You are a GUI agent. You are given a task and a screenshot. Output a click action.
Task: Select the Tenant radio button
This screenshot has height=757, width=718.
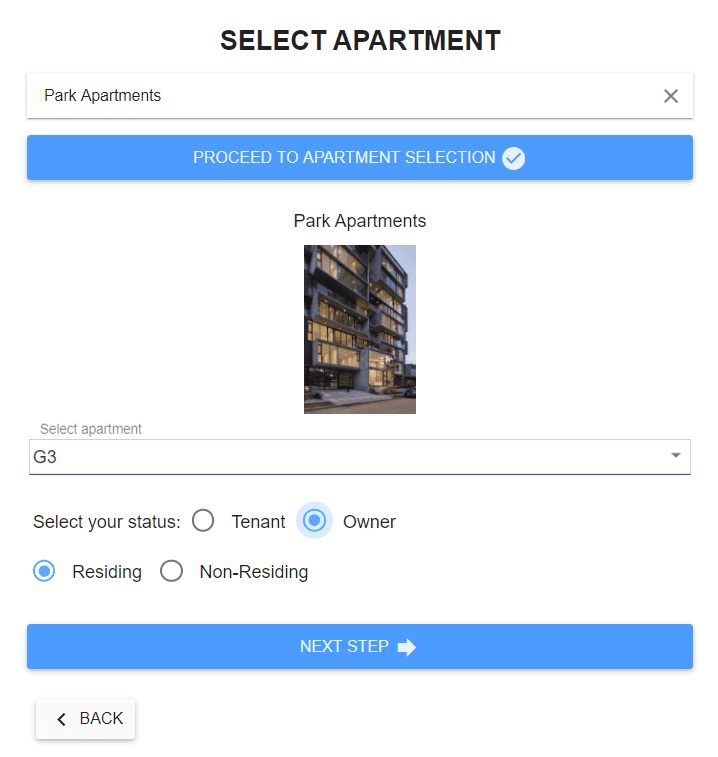pos(203,521)
